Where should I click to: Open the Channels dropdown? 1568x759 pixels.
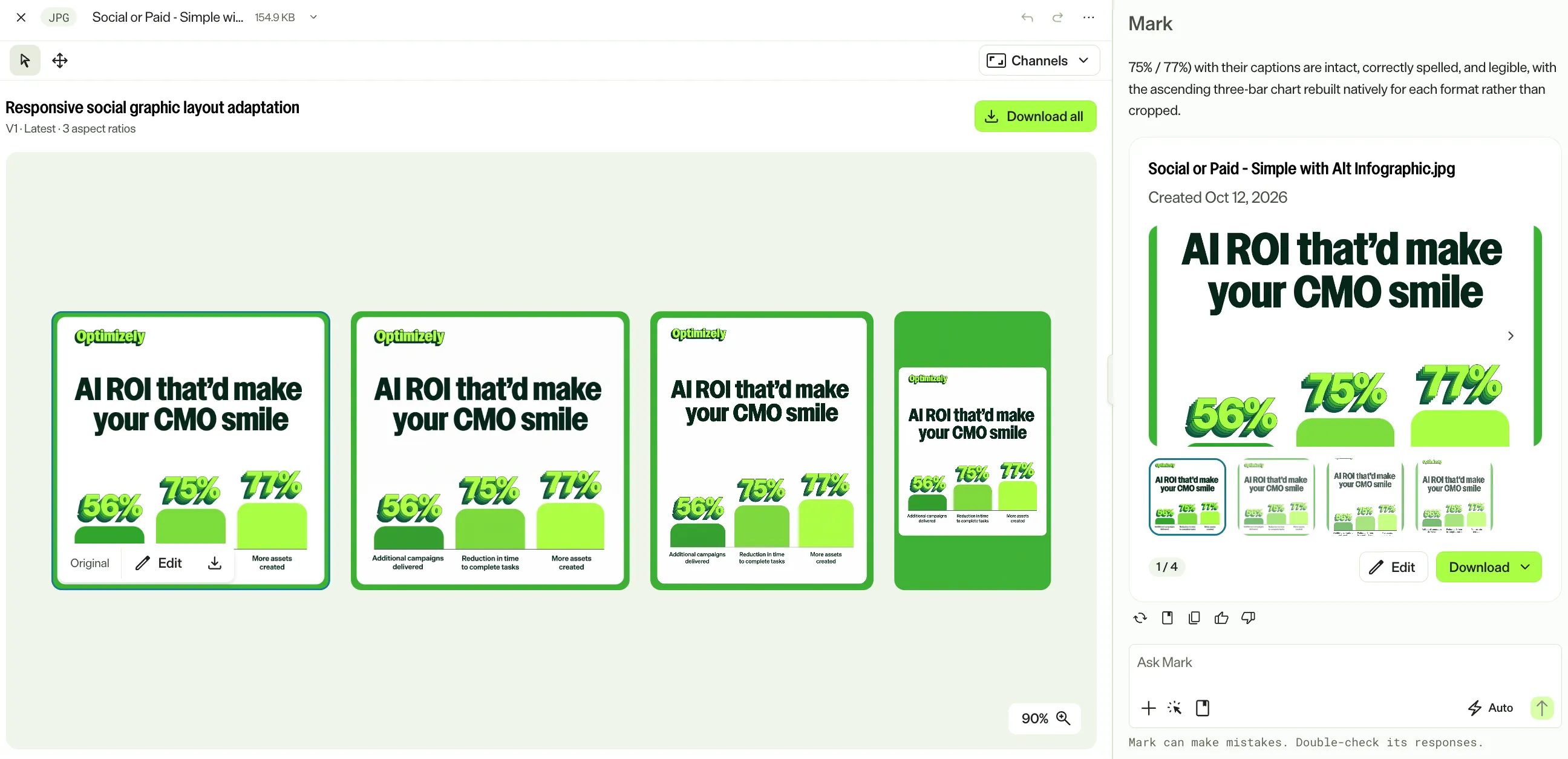pyautogui.click(x=1039, y=61)
